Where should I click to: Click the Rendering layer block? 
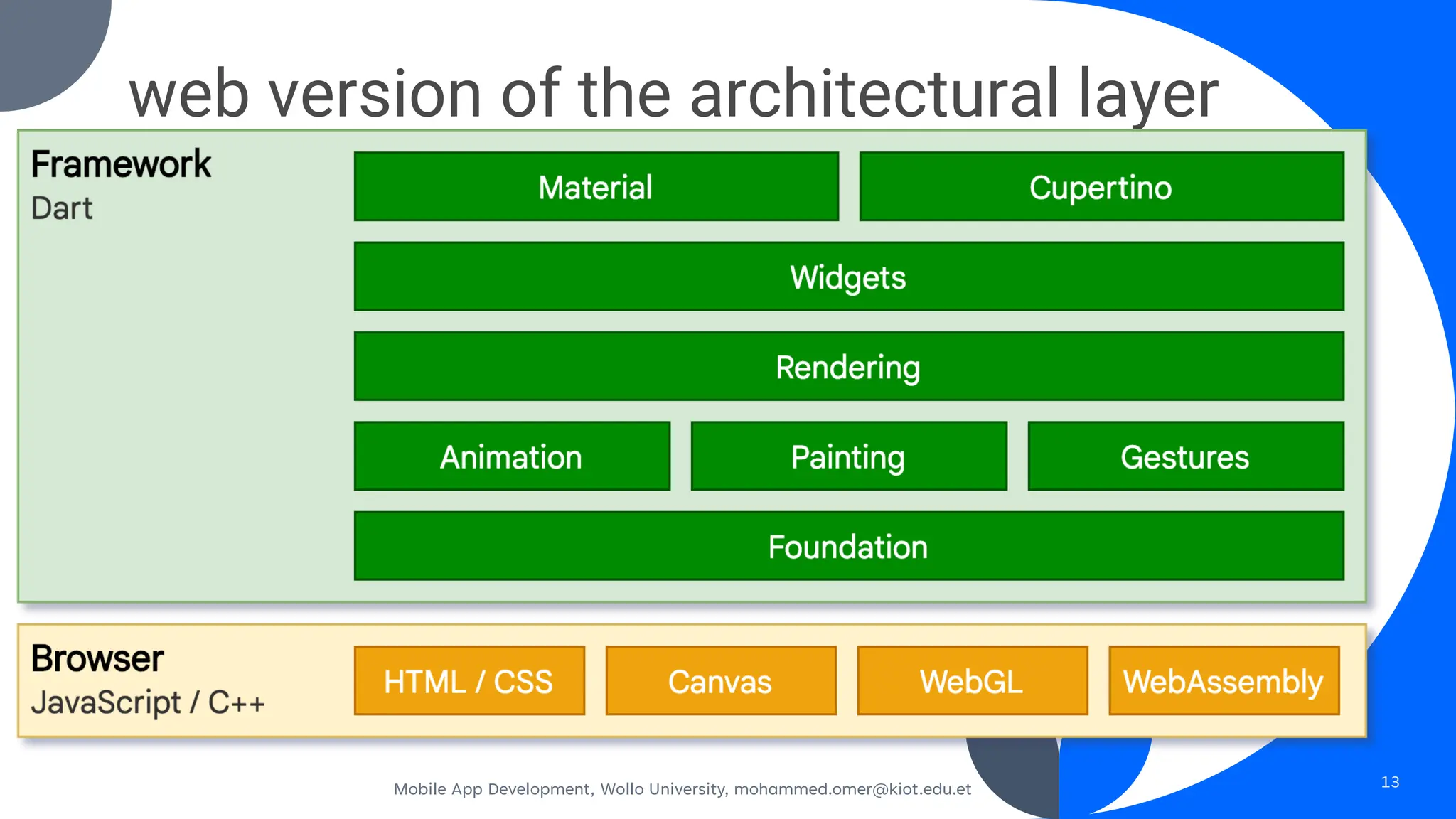[848, 367]
